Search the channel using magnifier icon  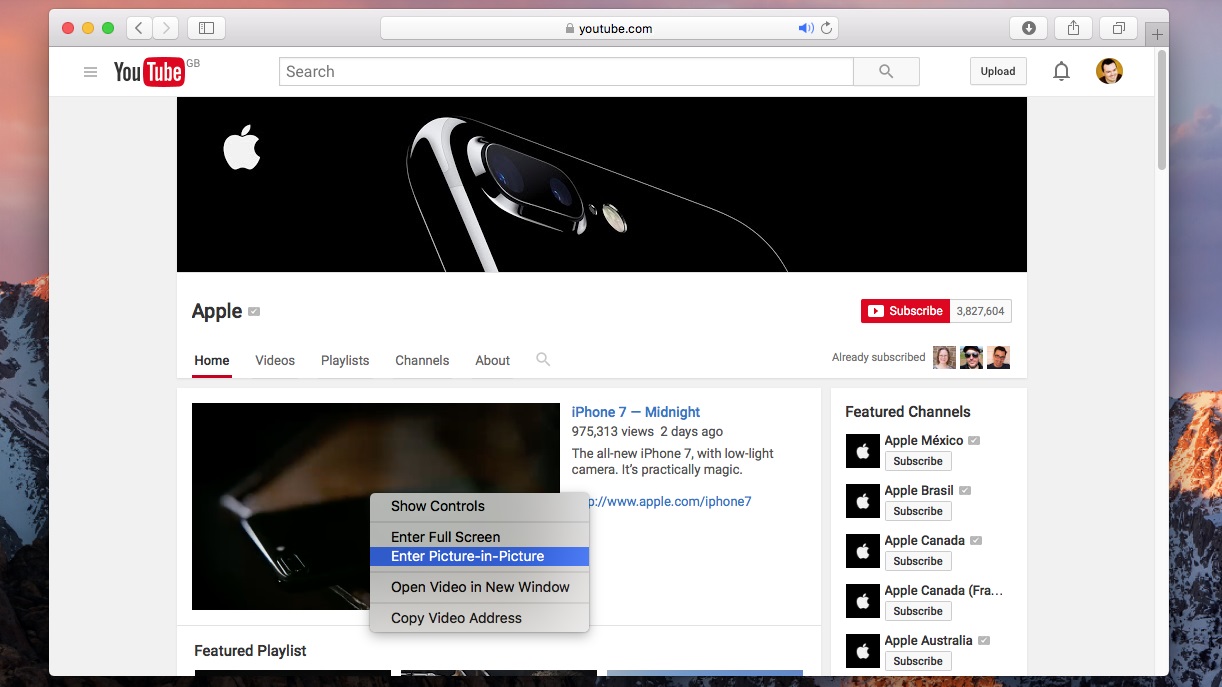click(543, 359)
